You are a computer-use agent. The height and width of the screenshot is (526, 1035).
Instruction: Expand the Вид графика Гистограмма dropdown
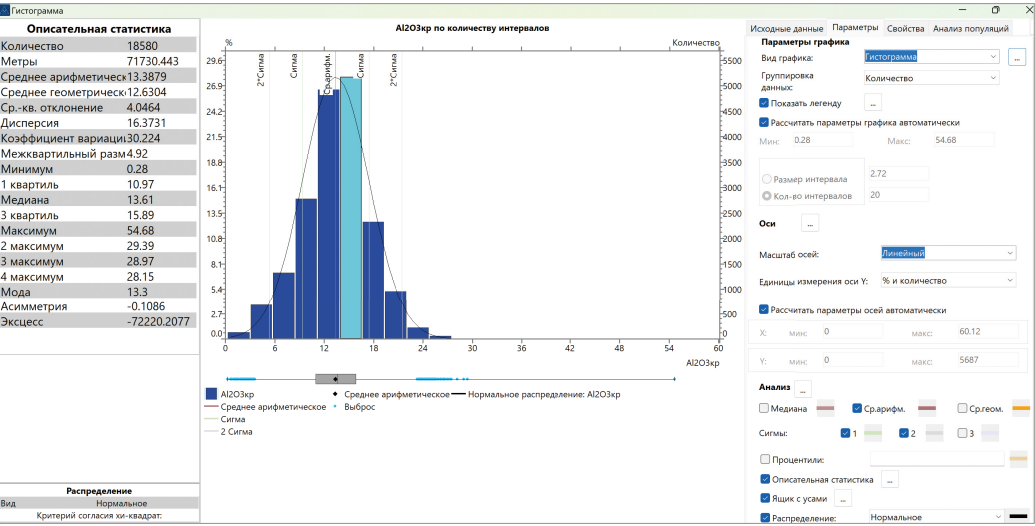point(931,57)
